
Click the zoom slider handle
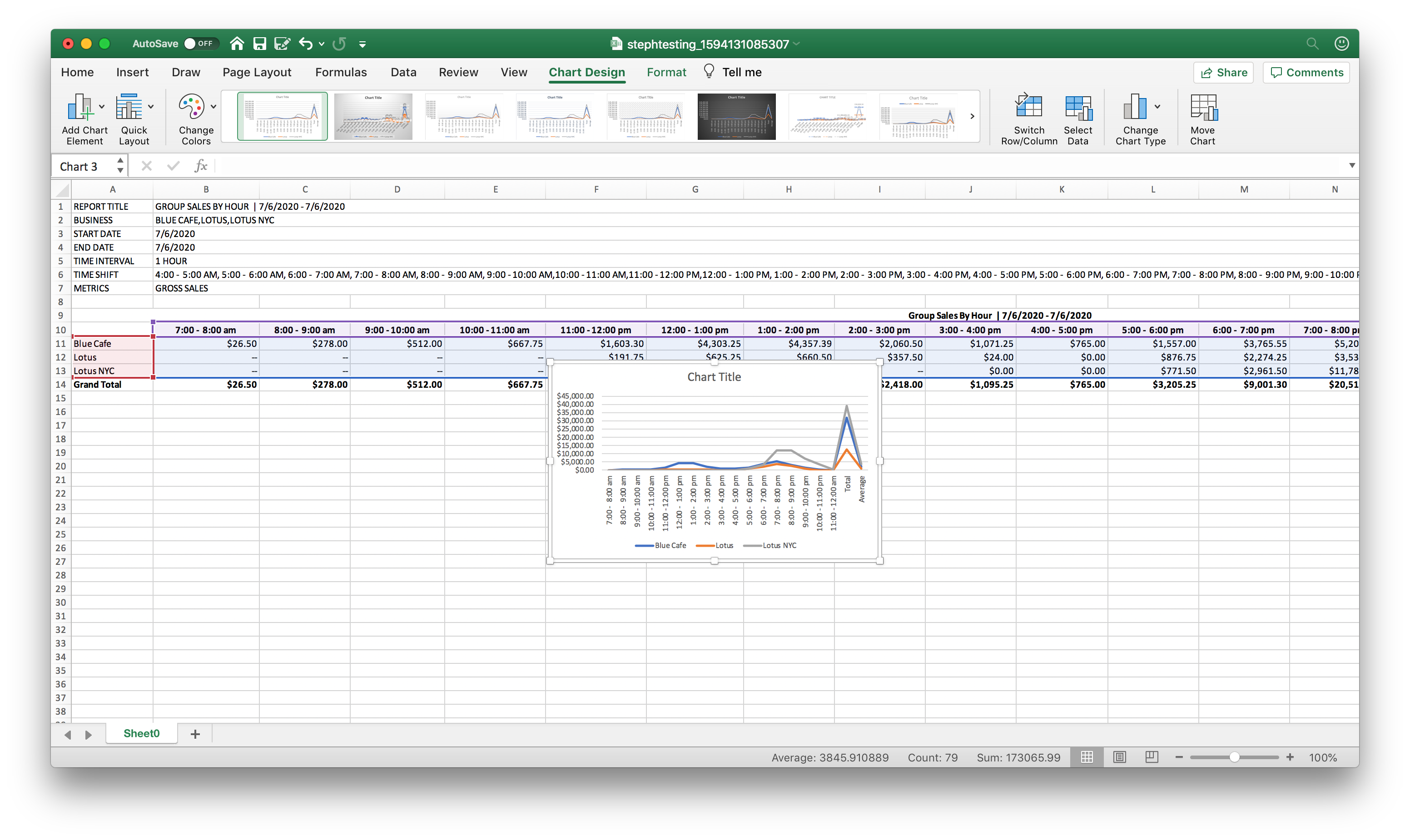(x=1235, y=757)
